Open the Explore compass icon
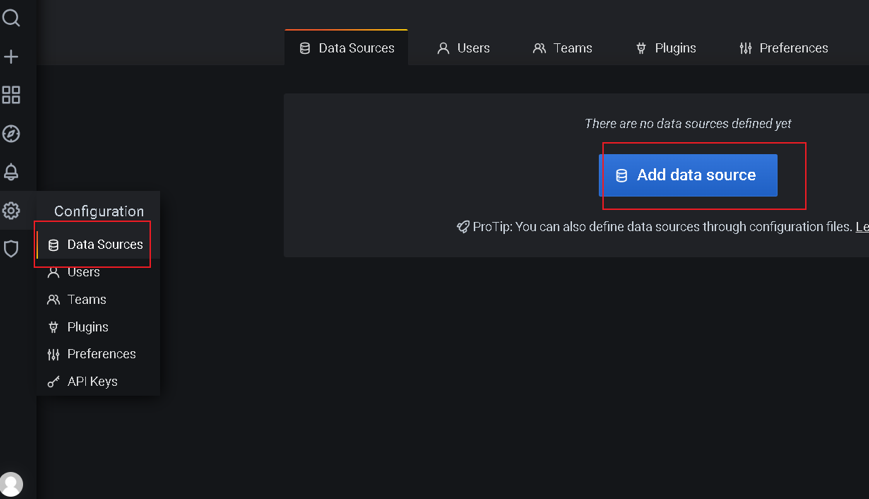869x499 pixels. point(11,134)
